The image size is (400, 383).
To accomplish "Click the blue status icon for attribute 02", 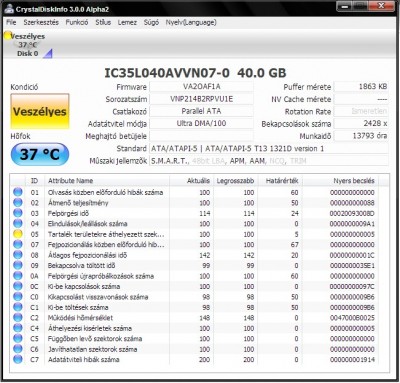I will pyautogui.click(x=18, y=202).
